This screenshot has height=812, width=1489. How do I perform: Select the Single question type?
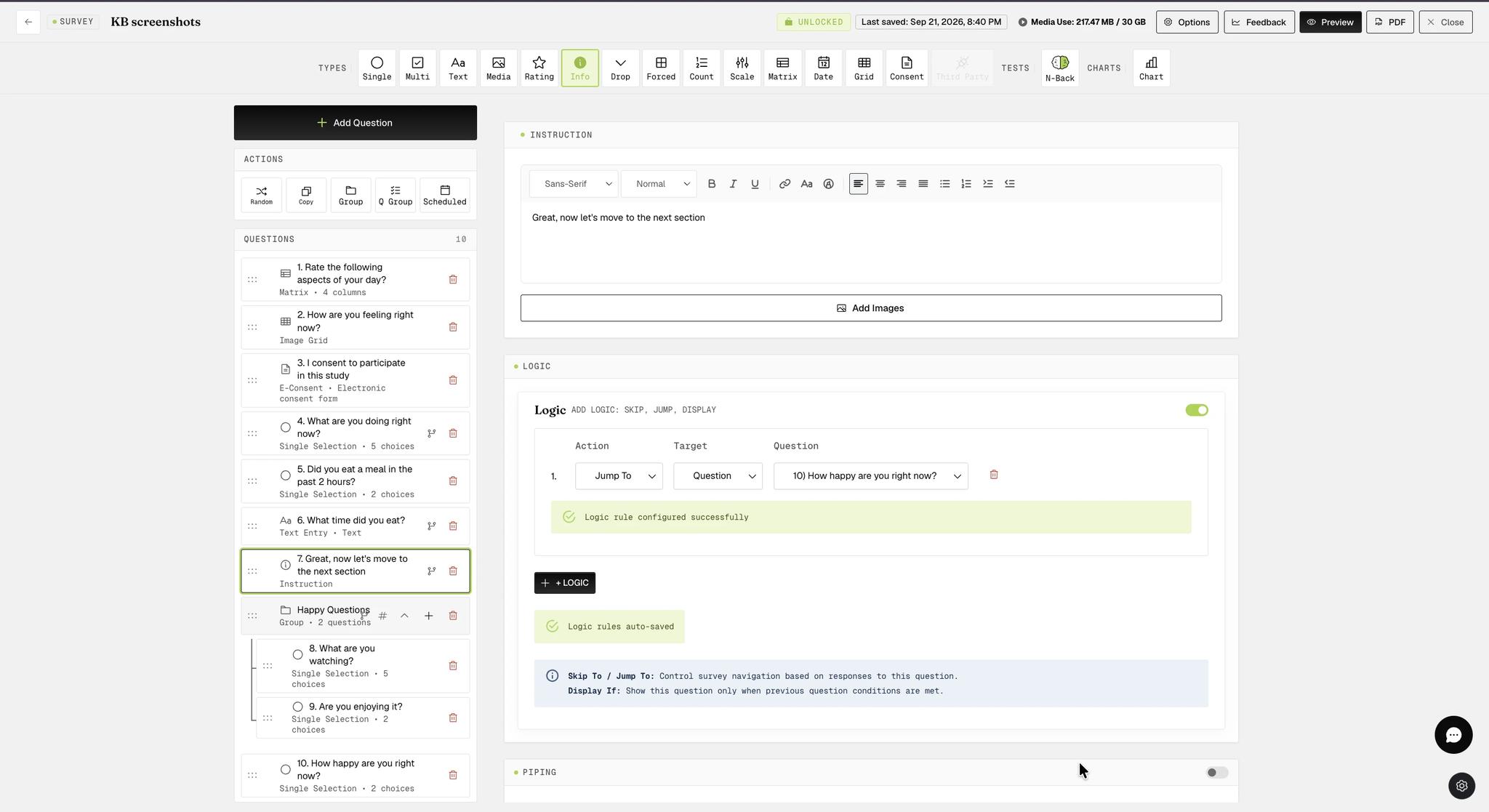(x=377, y=68)
